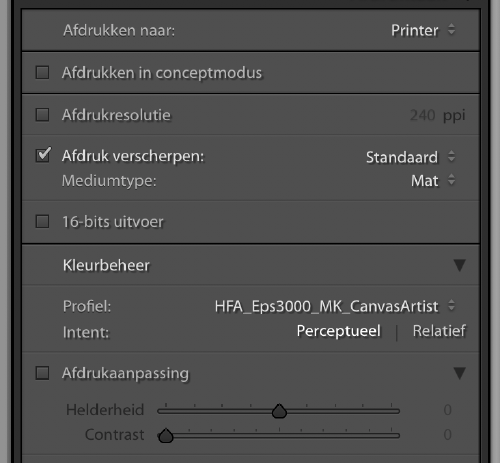
Task: Tick the Afdrukresolutie checkbox
Action: (x=42, y=115)
